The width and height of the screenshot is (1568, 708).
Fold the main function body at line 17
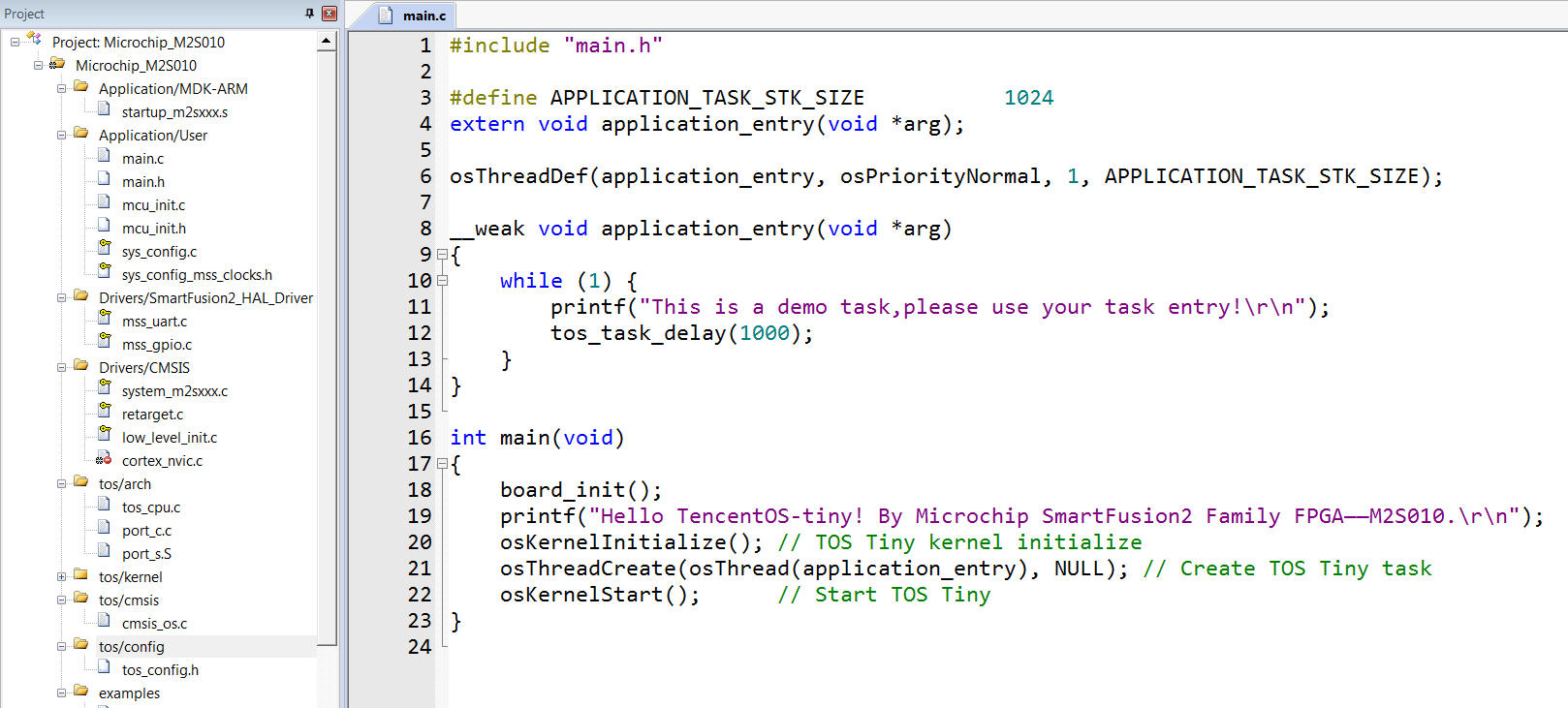point(442,464)
